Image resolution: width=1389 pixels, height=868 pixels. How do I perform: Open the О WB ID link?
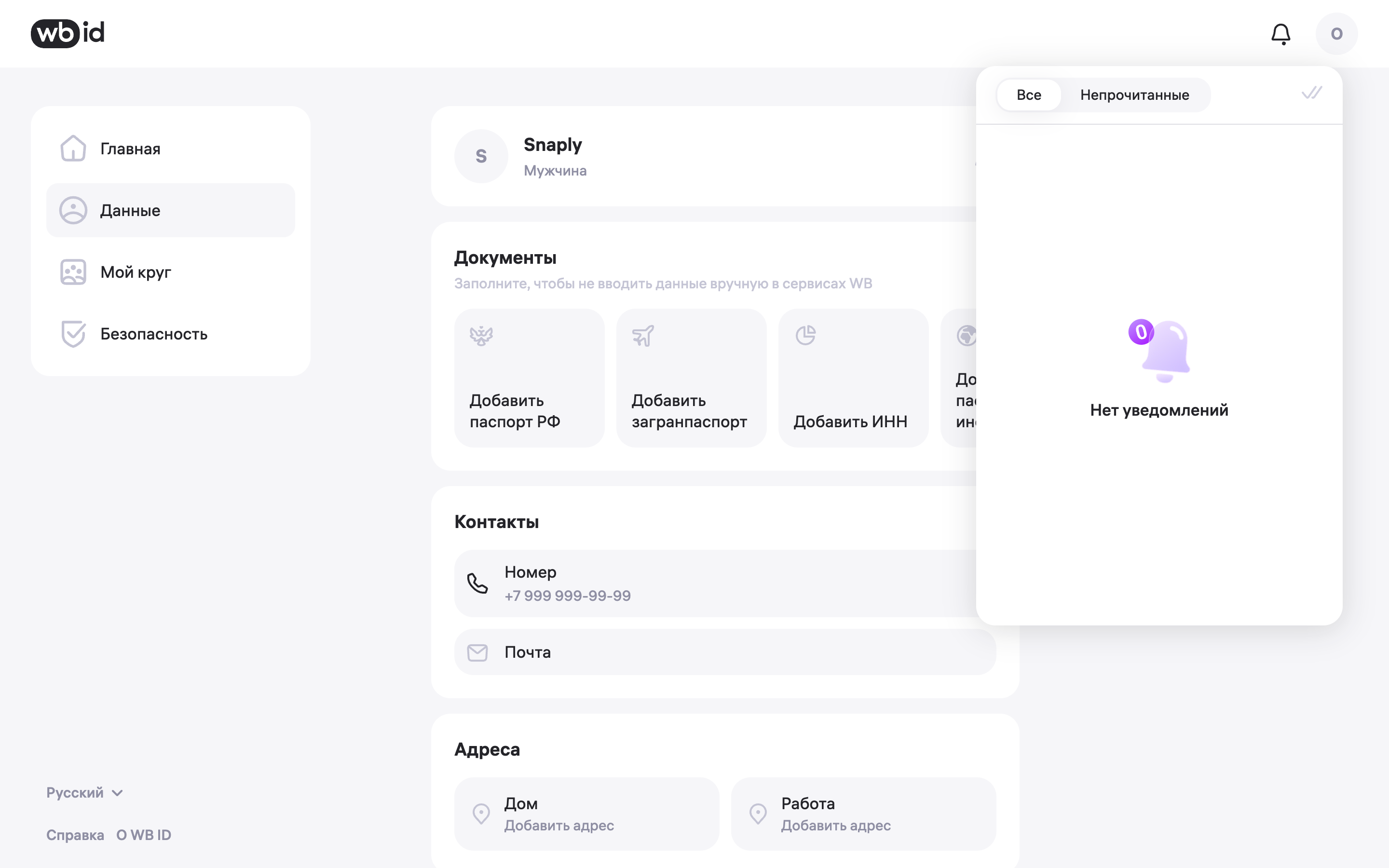point(144,835)
